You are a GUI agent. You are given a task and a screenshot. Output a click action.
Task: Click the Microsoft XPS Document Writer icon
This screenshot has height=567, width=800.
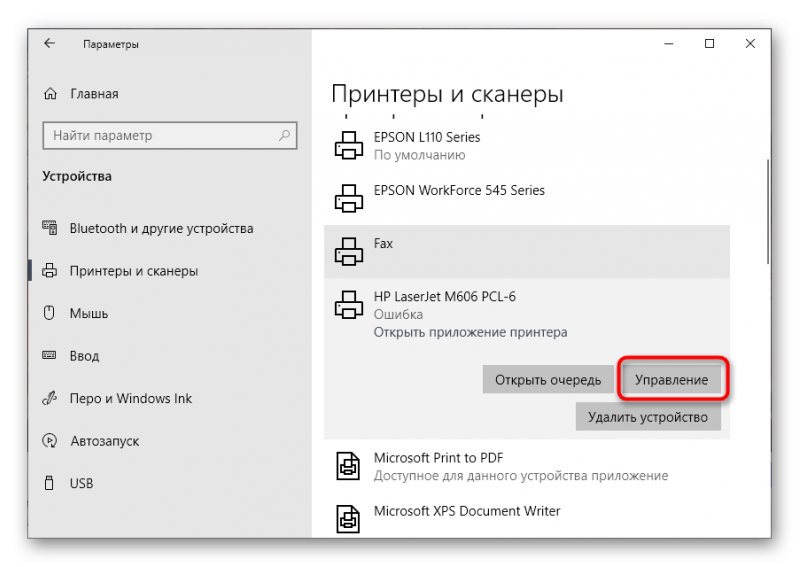(x=348, y=519)
